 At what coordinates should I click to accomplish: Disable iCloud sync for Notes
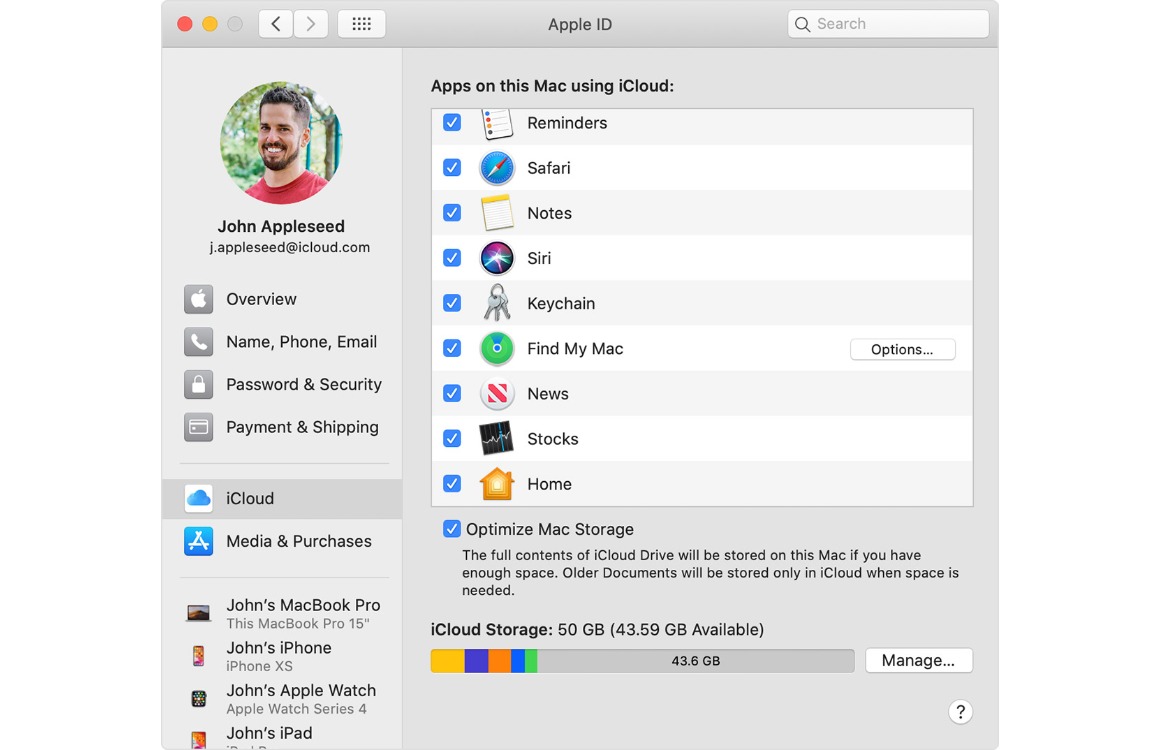(452, 213)
